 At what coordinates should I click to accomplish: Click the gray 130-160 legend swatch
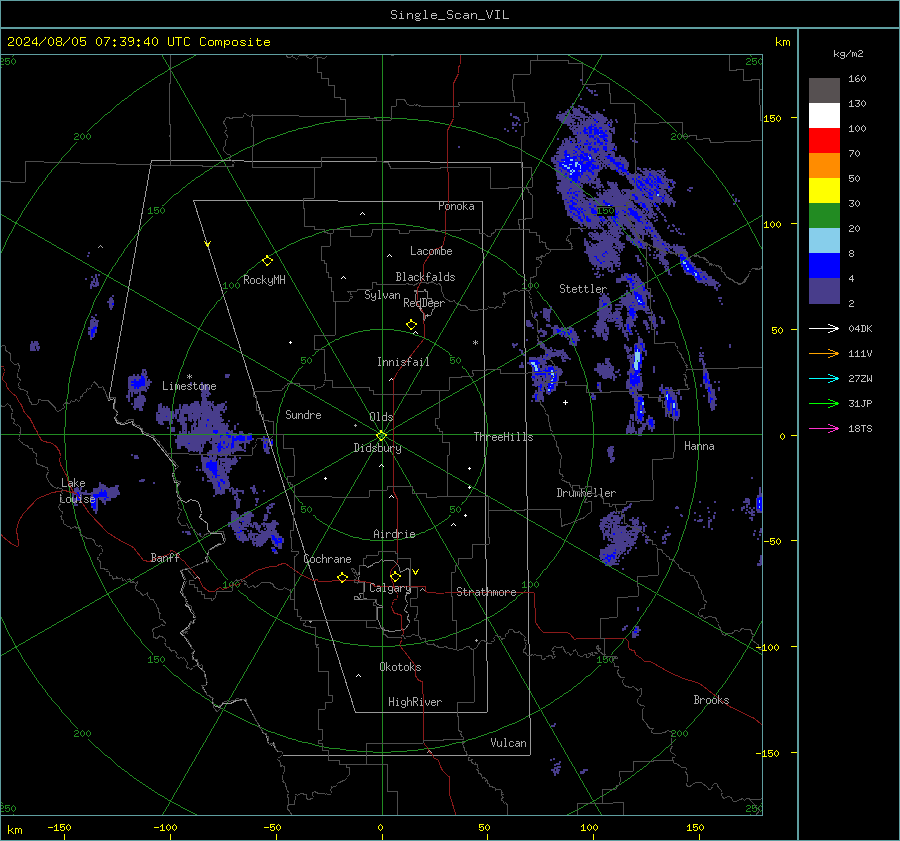tap(824, 91)
